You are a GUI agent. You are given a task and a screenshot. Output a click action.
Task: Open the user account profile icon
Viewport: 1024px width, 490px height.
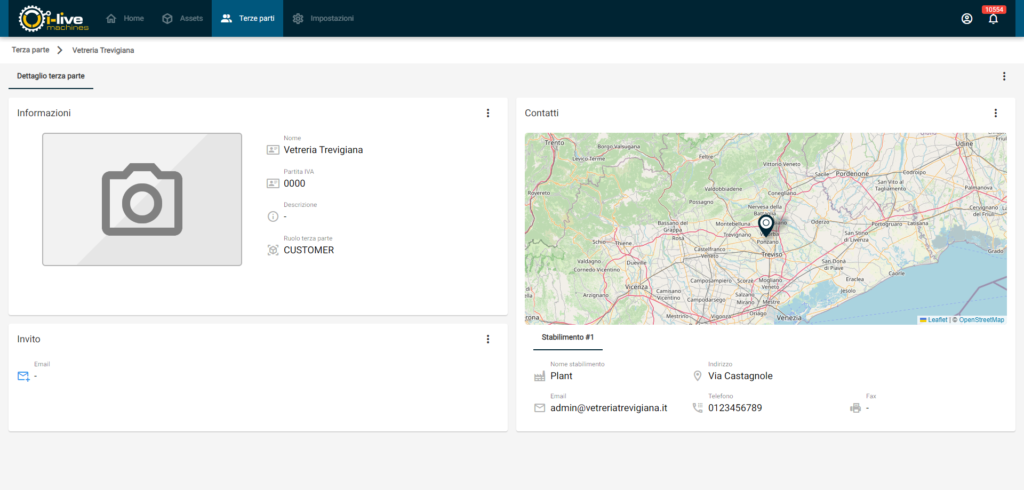point(966,18)
